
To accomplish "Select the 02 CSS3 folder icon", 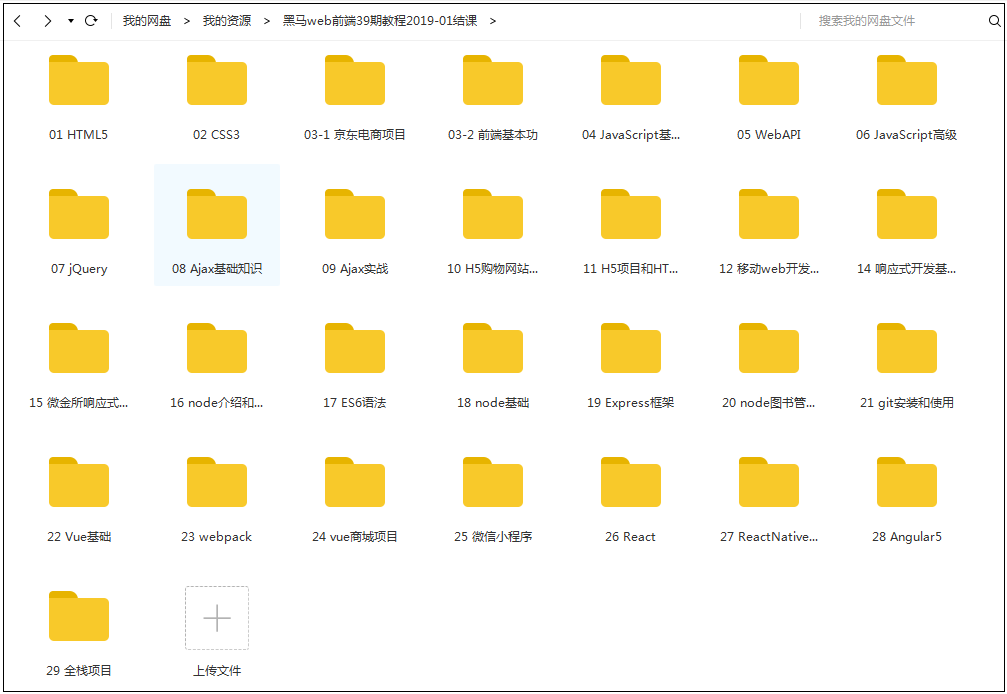I will tap(217, 80).
